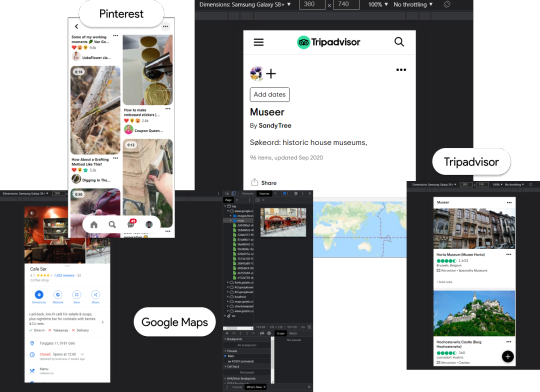540x392 pixels.
Task: Open Cafe Sør reviews link
Action: coord(64,276)
